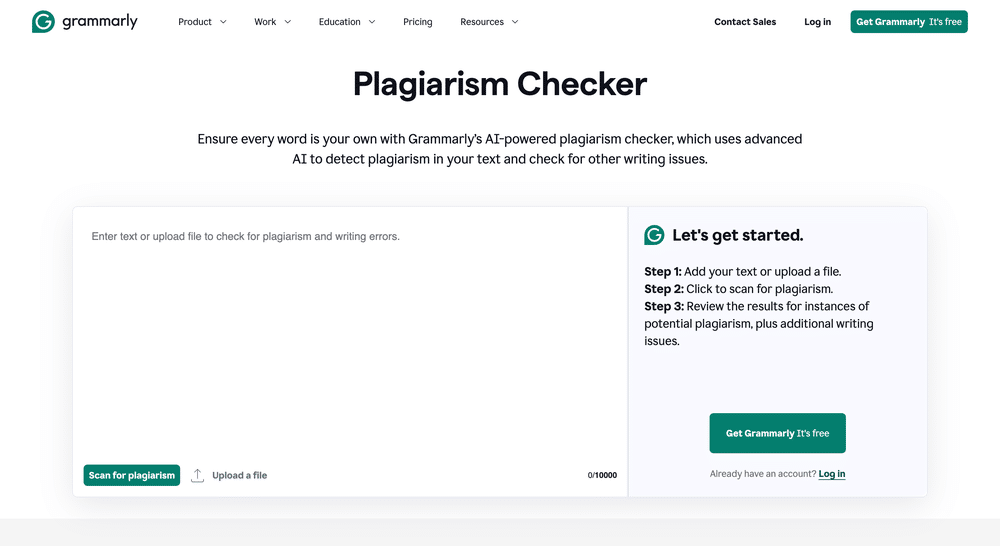
Task: Expand the Education menu chevron
Action: tap(372, 22)
